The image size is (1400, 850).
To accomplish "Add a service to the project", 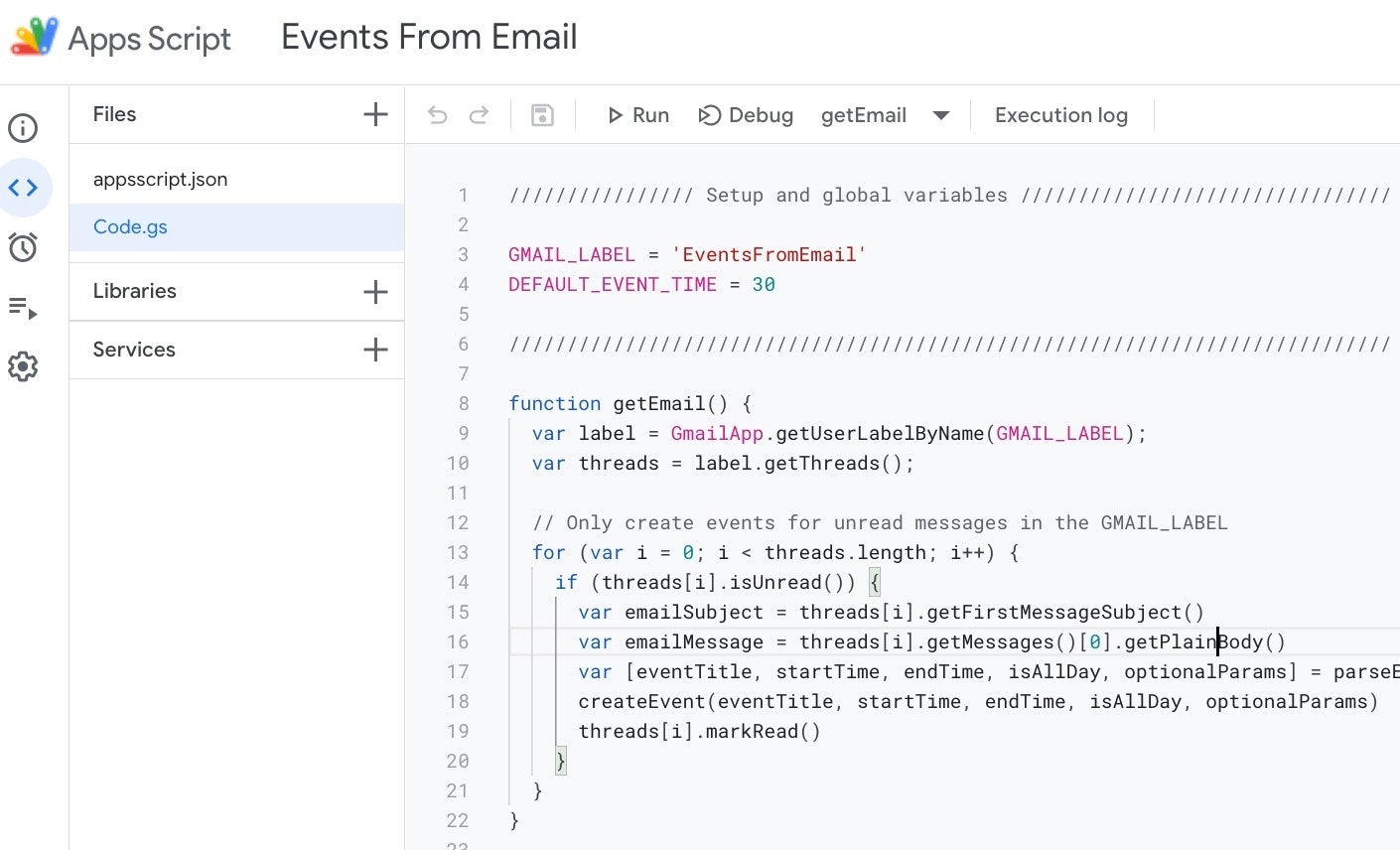I will 374,350.
